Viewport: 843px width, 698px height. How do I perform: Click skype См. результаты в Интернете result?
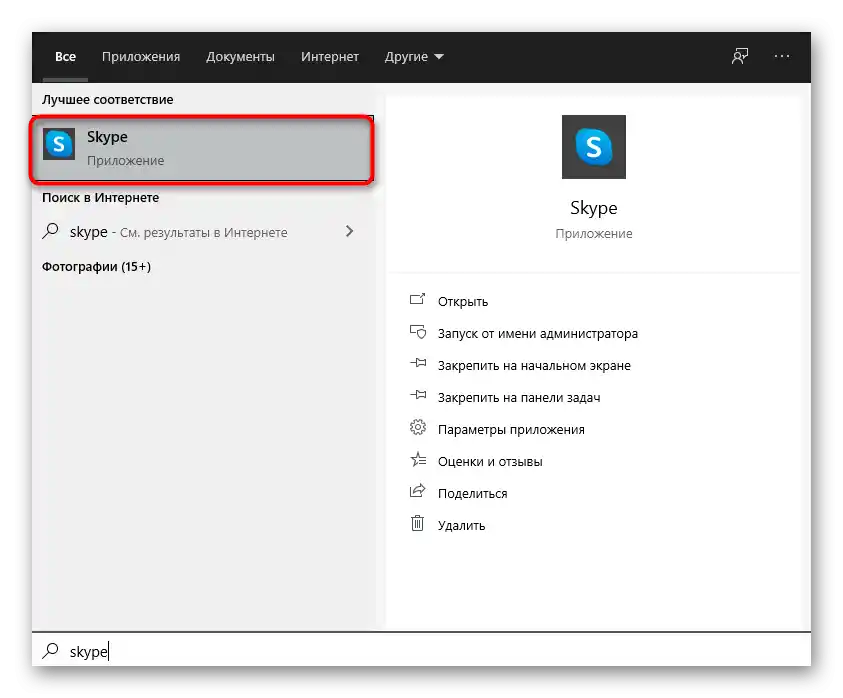point(201,232)
